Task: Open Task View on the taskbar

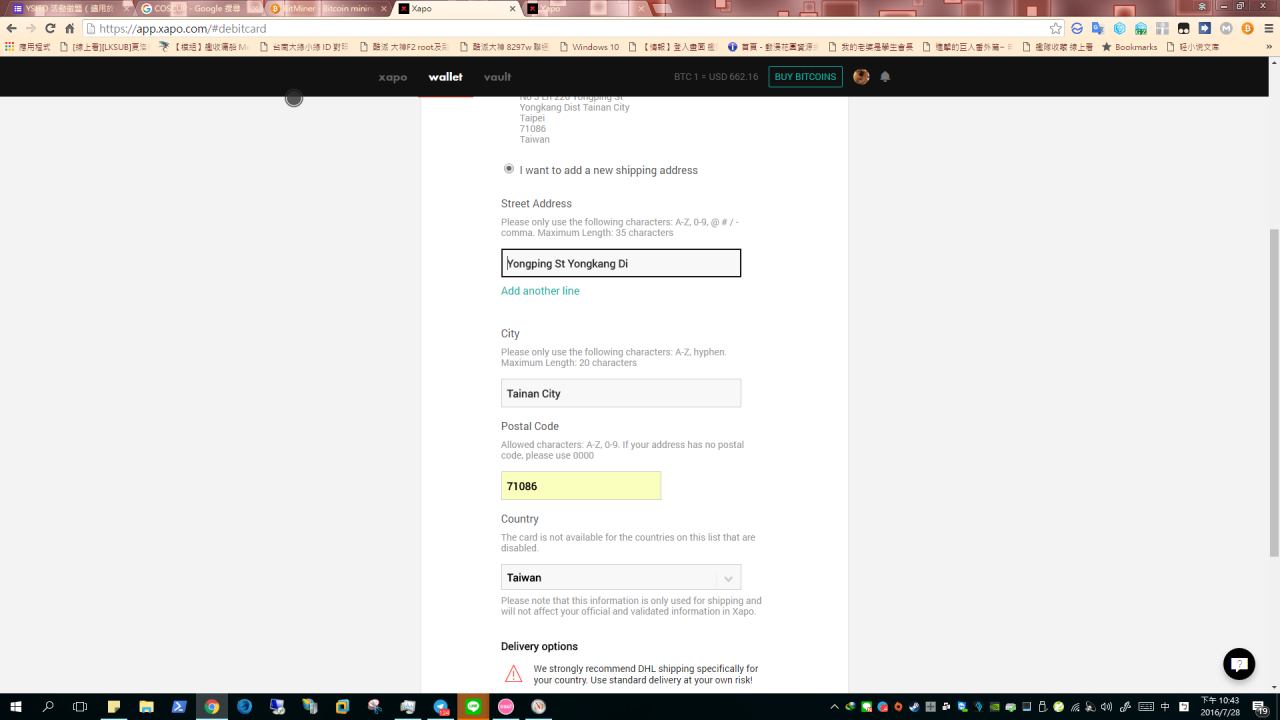Action: (x=80, y=707)
